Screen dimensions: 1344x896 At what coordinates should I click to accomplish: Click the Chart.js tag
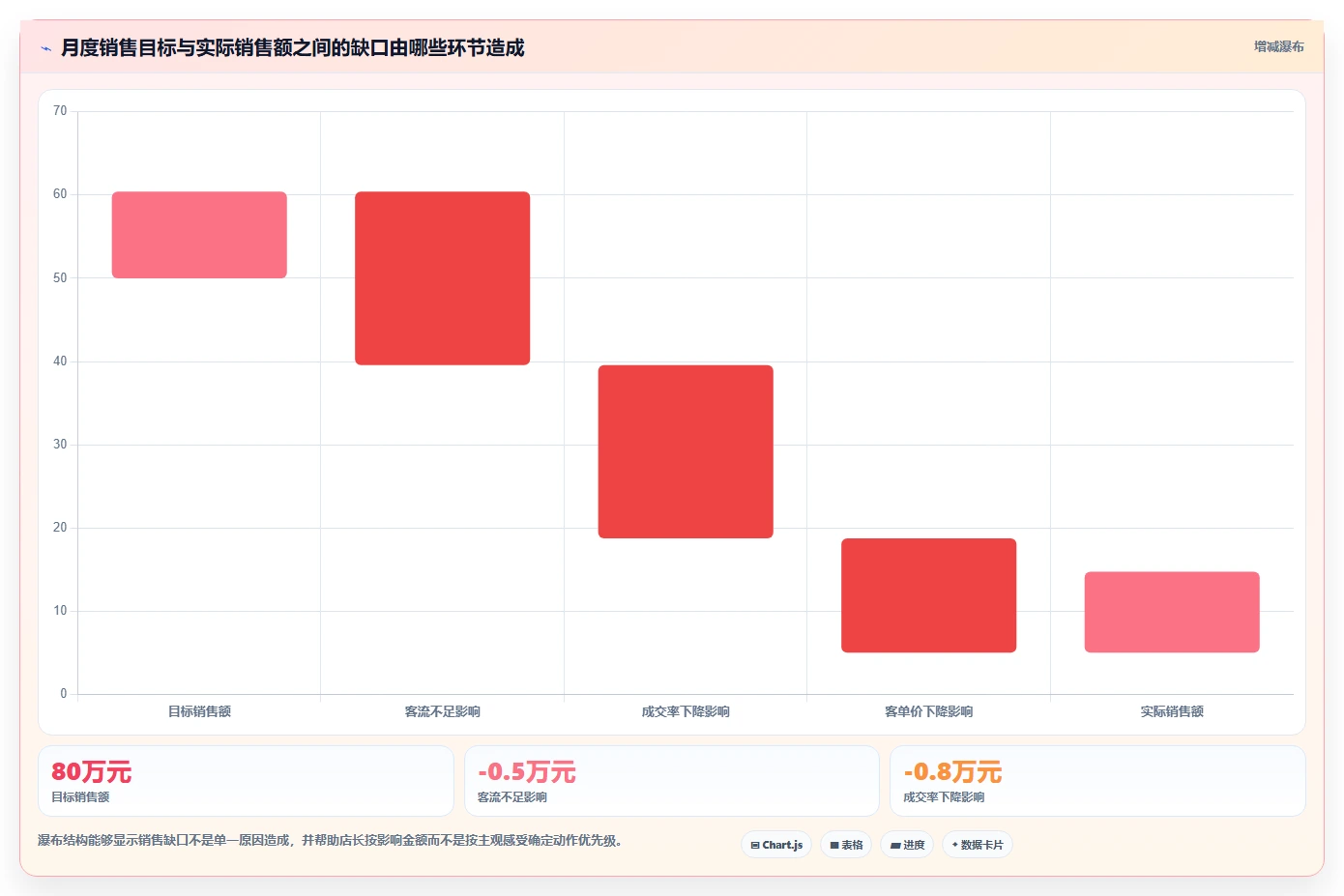point(776,845)
